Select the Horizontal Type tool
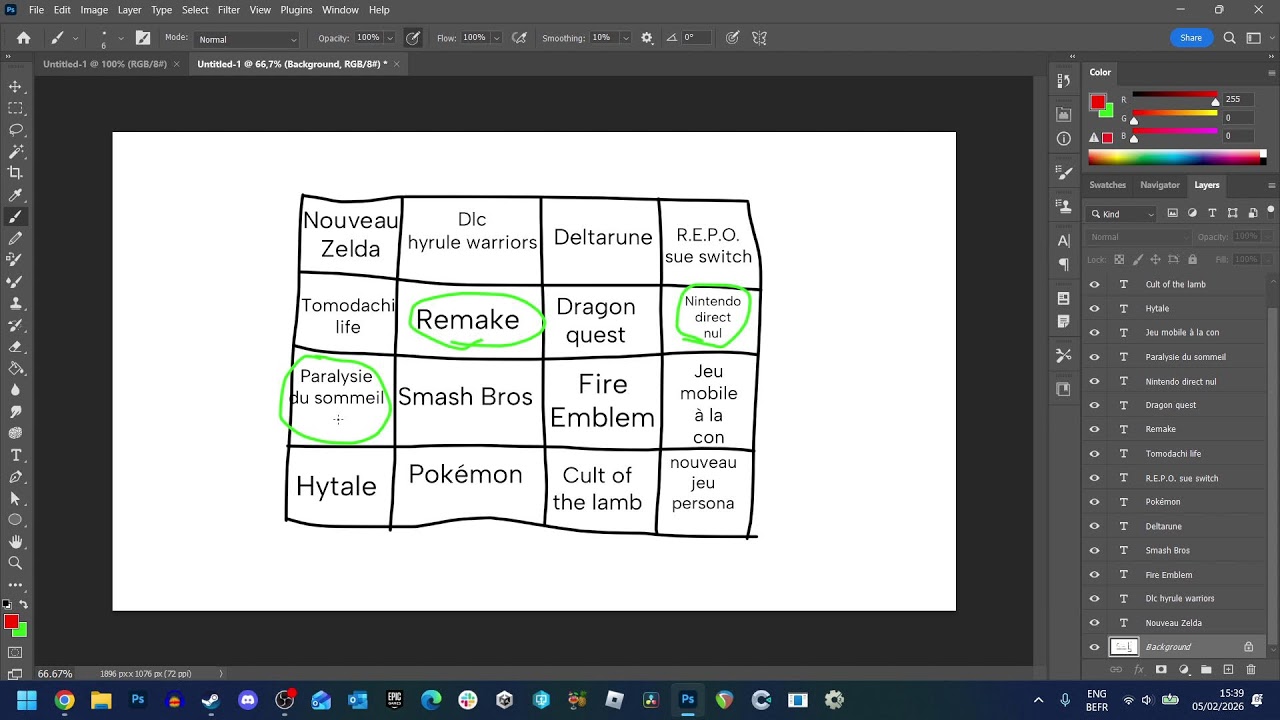The height and width of the screenshot is (720, 1280). 15,455
